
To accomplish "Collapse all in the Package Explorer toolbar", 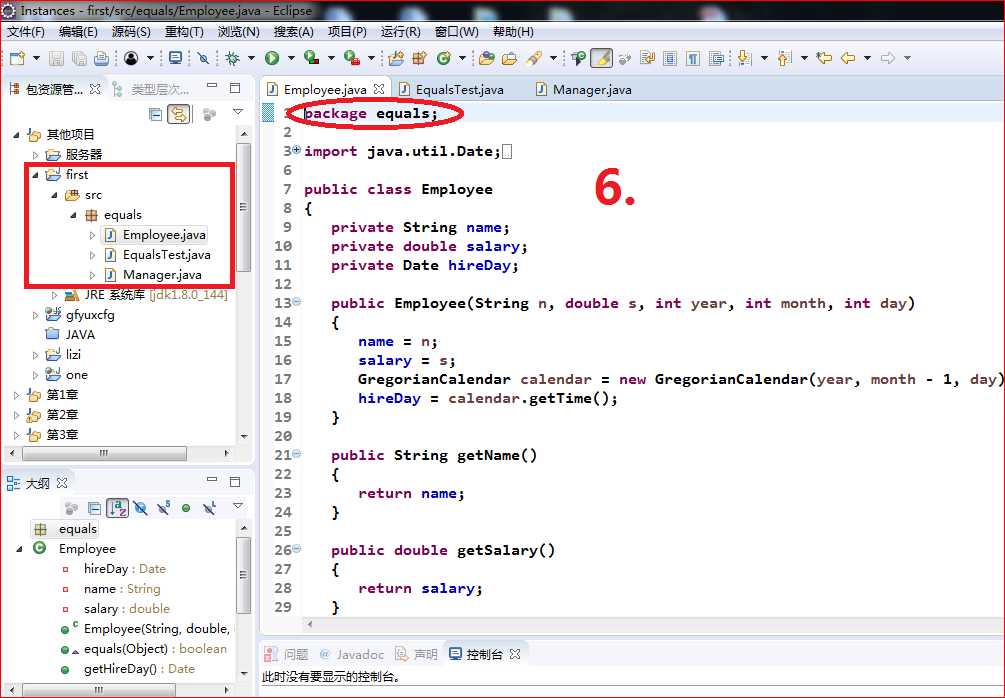I will [x=155, y=114].
